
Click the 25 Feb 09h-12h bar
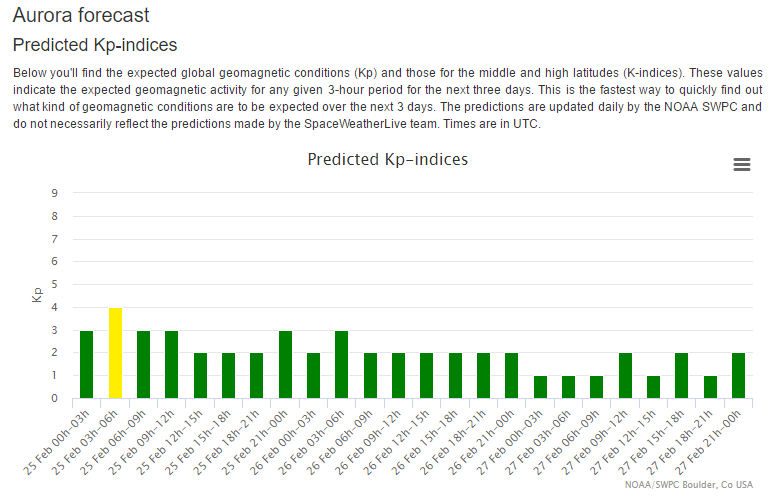(171, 364)
